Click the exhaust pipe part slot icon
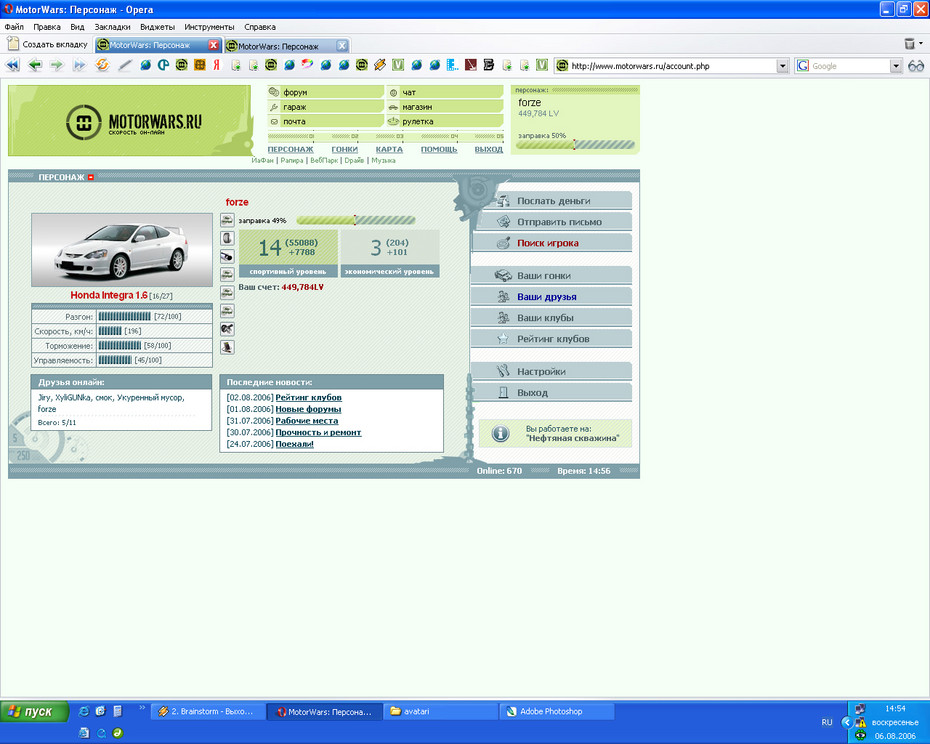 (x=227, y=256)
